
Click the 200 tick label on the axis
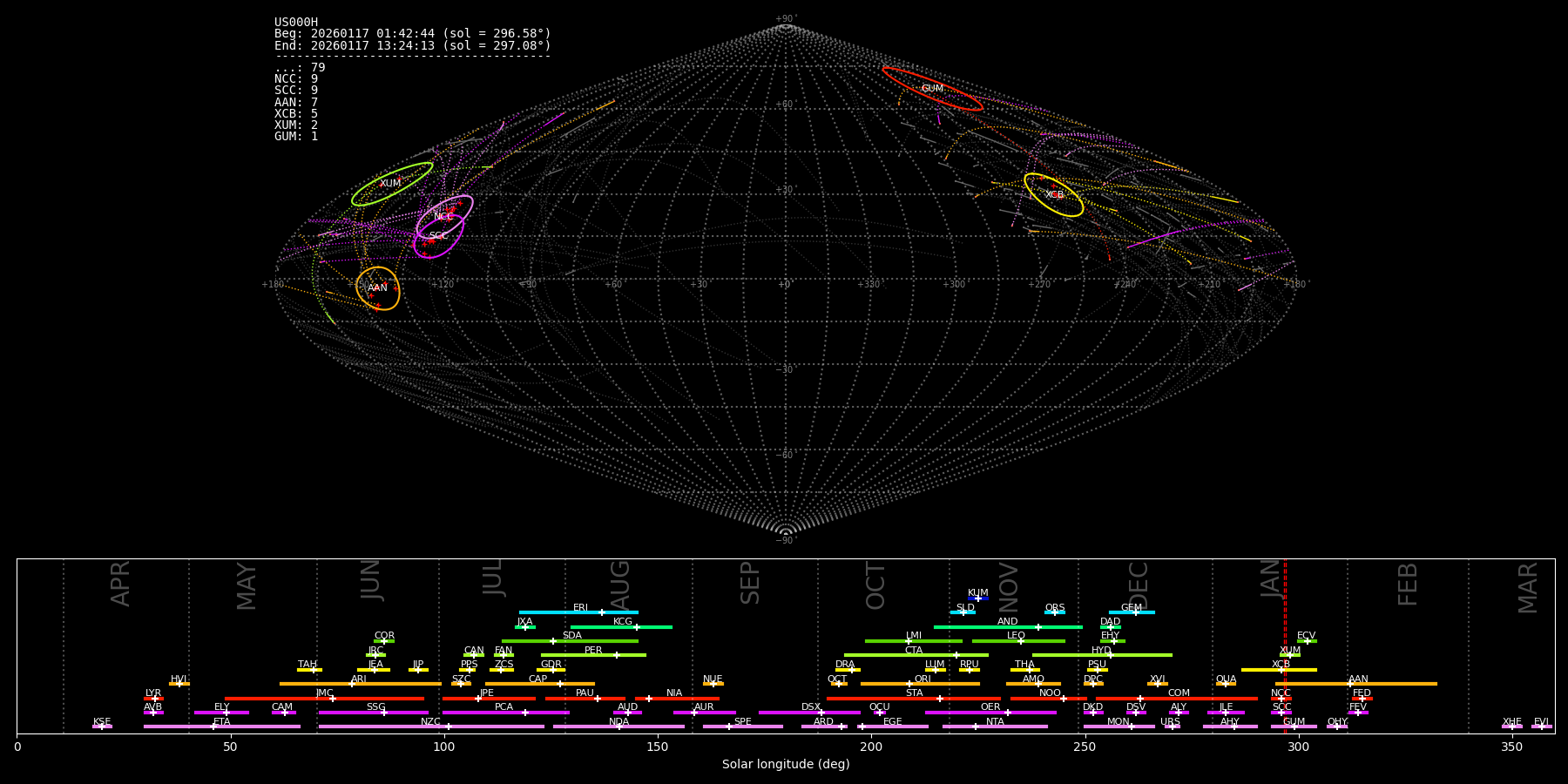pos(871,747)
